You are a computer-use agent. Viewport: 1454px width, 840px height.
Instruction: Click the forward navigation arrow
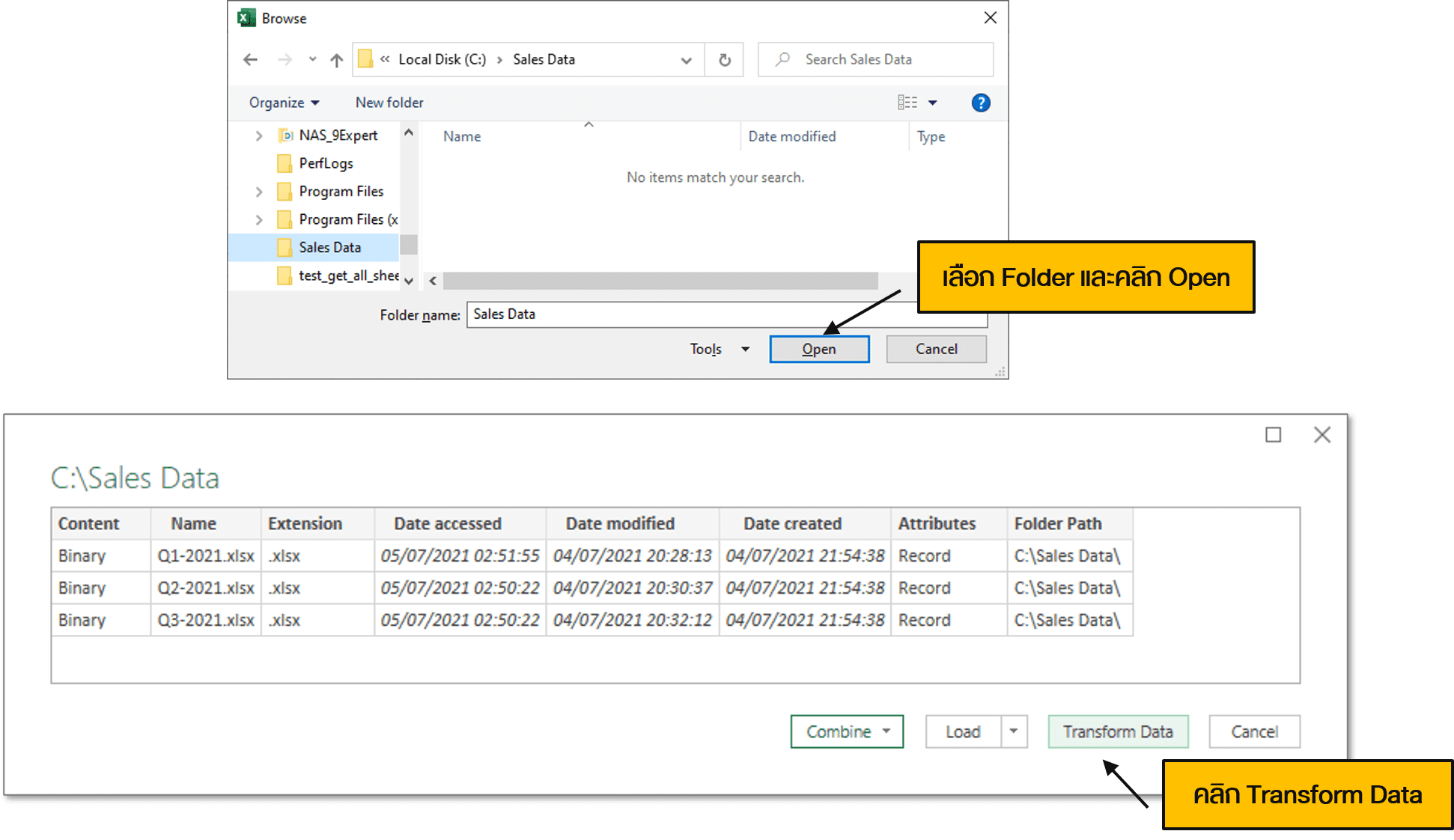click(x=285, y=59)
